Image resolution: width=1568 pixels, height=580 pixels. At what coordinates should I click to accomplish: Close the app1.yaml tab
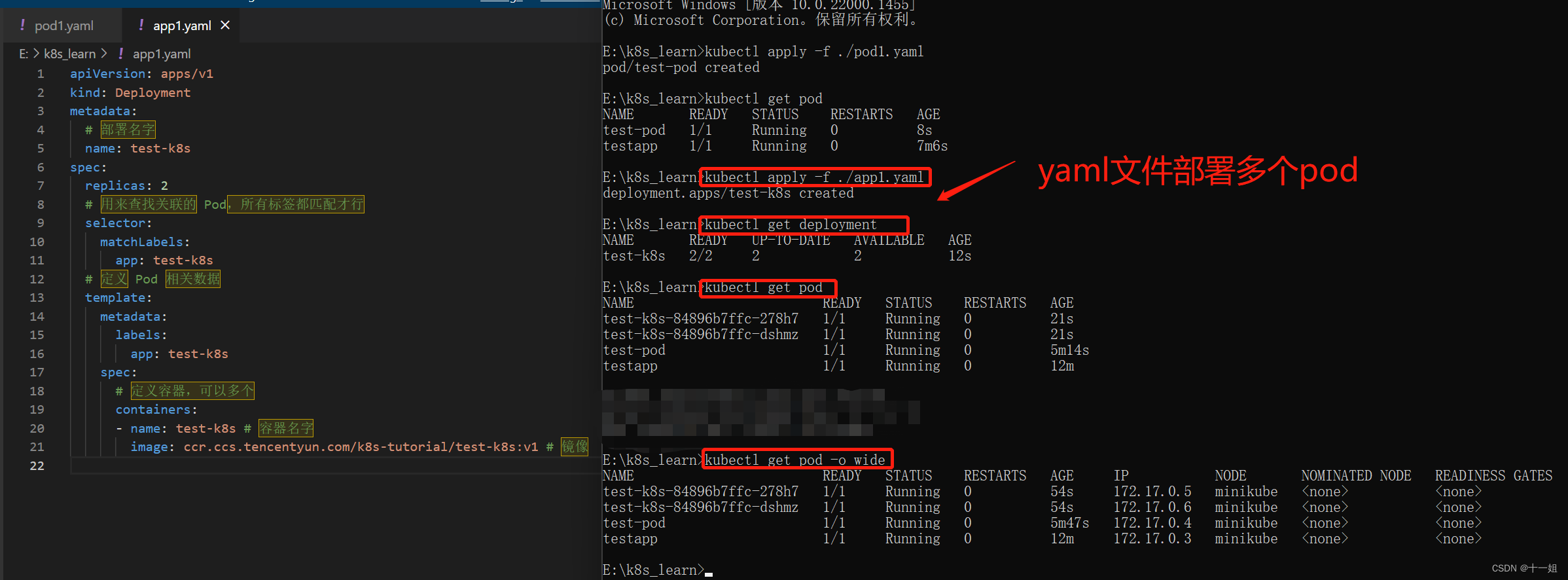pos(225,25)
